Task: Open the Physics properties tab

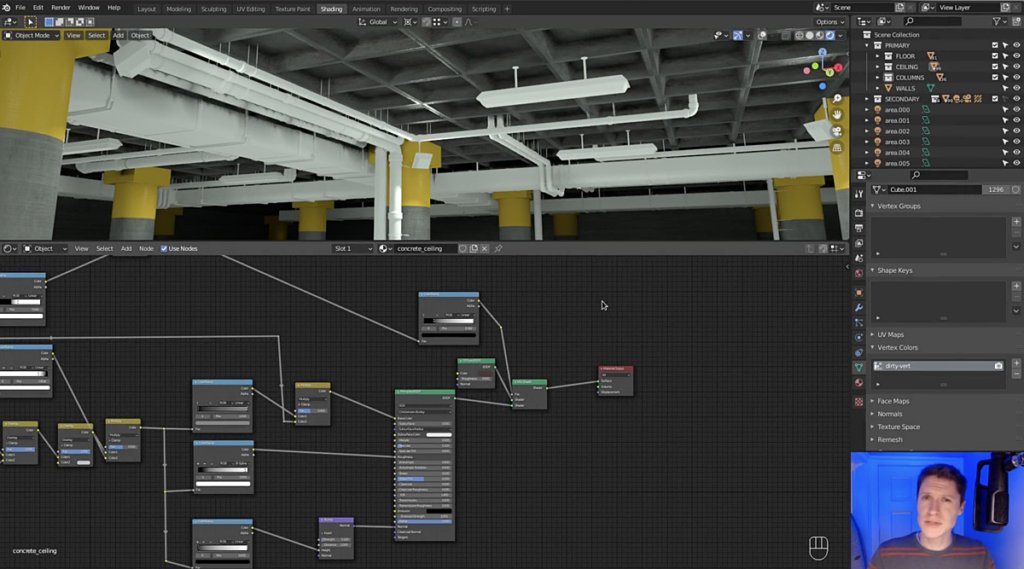Action: pos(859,338)
